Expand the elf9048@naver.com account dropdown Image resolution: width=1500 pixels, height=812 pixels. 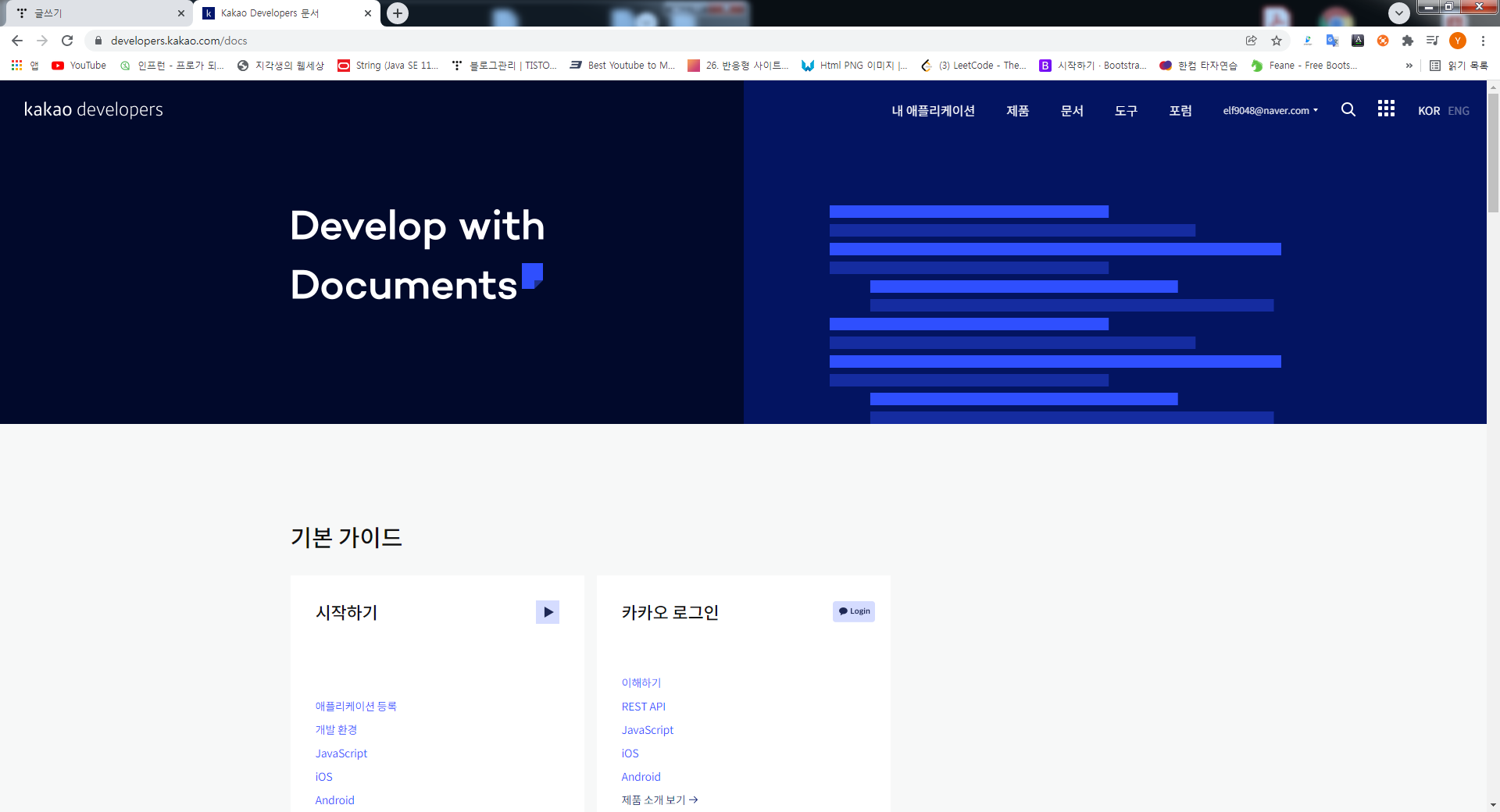coord(1270,111)
